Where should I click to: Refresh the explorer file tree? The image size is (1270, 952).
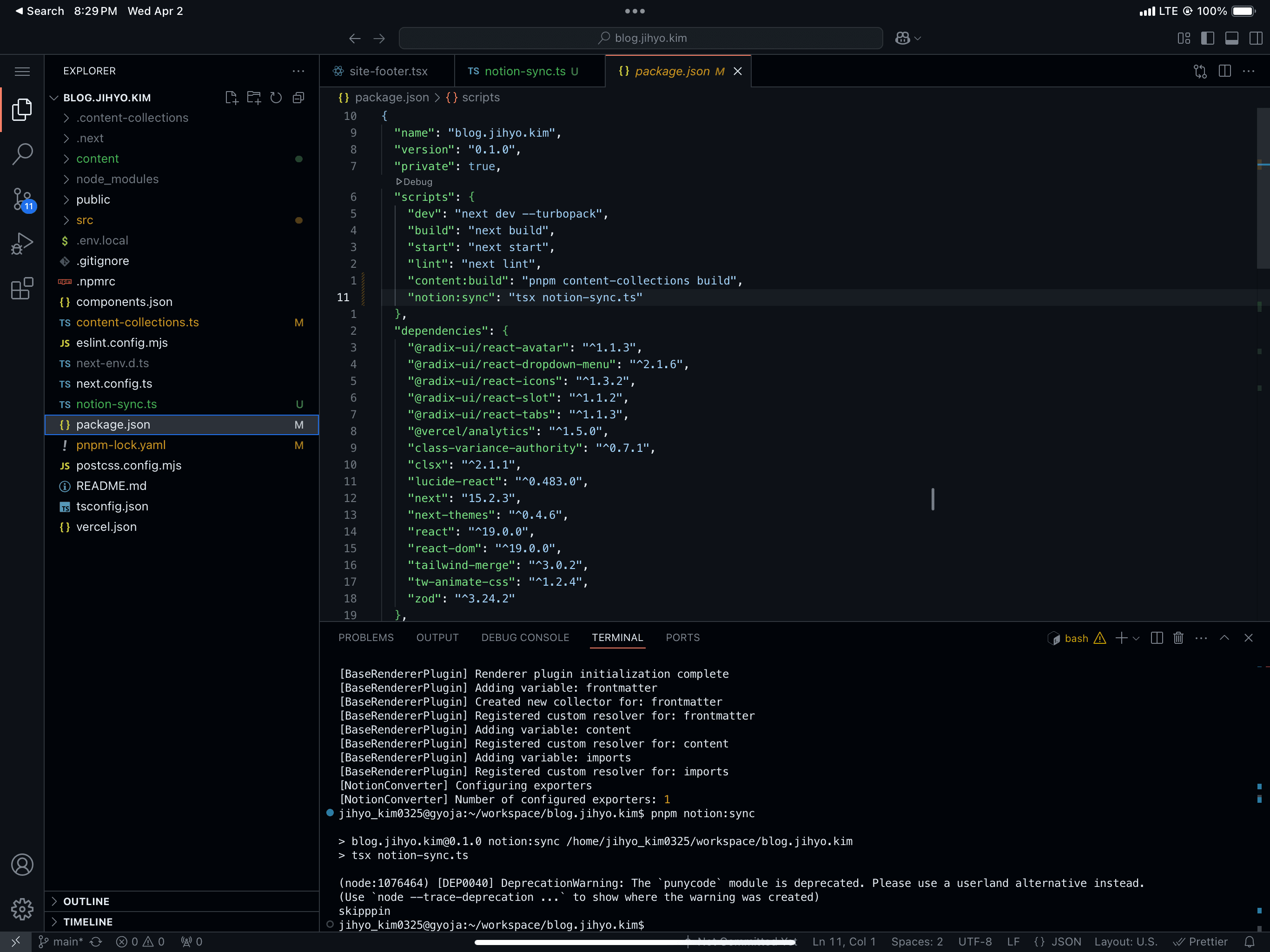click(x=276, y=98)
